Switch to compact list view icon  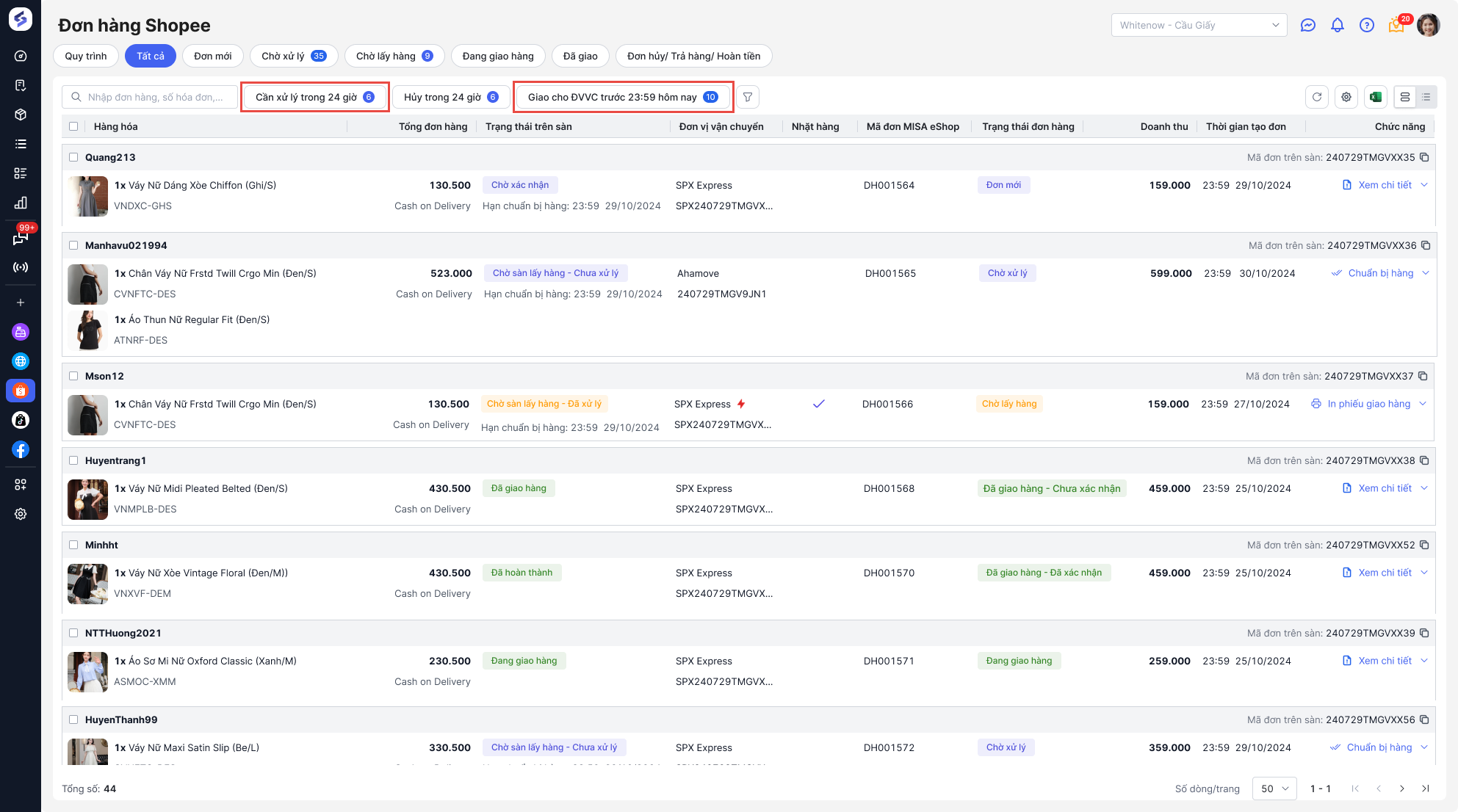pos(1426,97)
